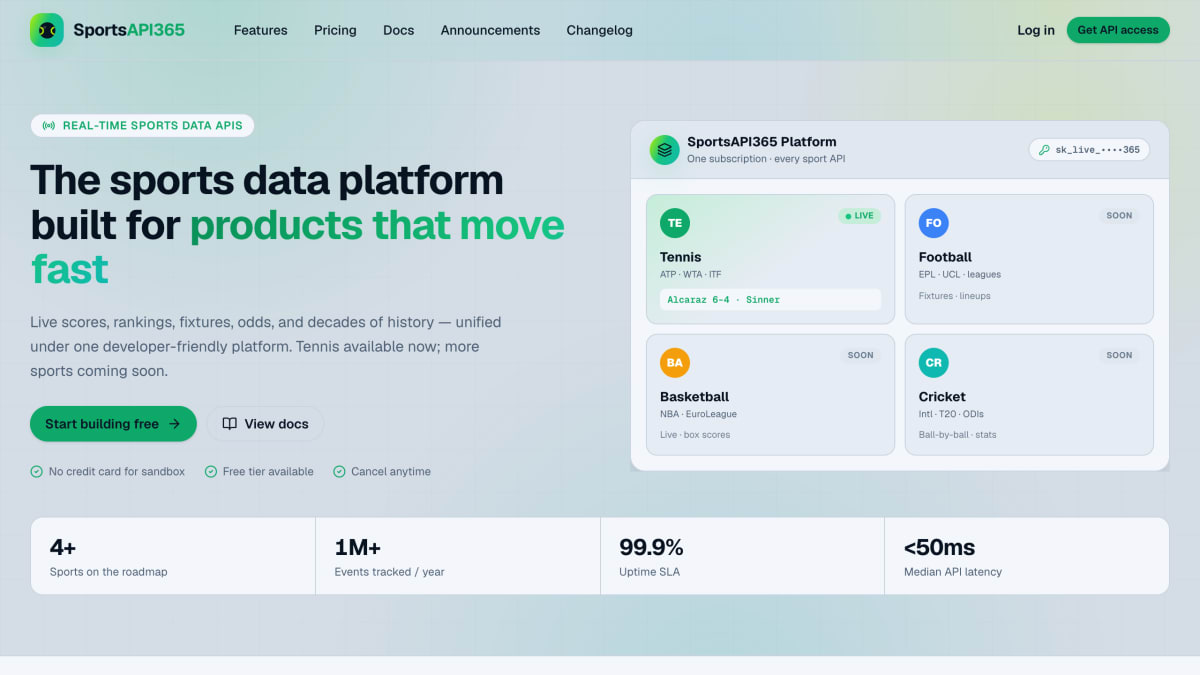1200x675 pixels.
Task: Click the arrow icon in Start building free
Action: click(175, 424)
